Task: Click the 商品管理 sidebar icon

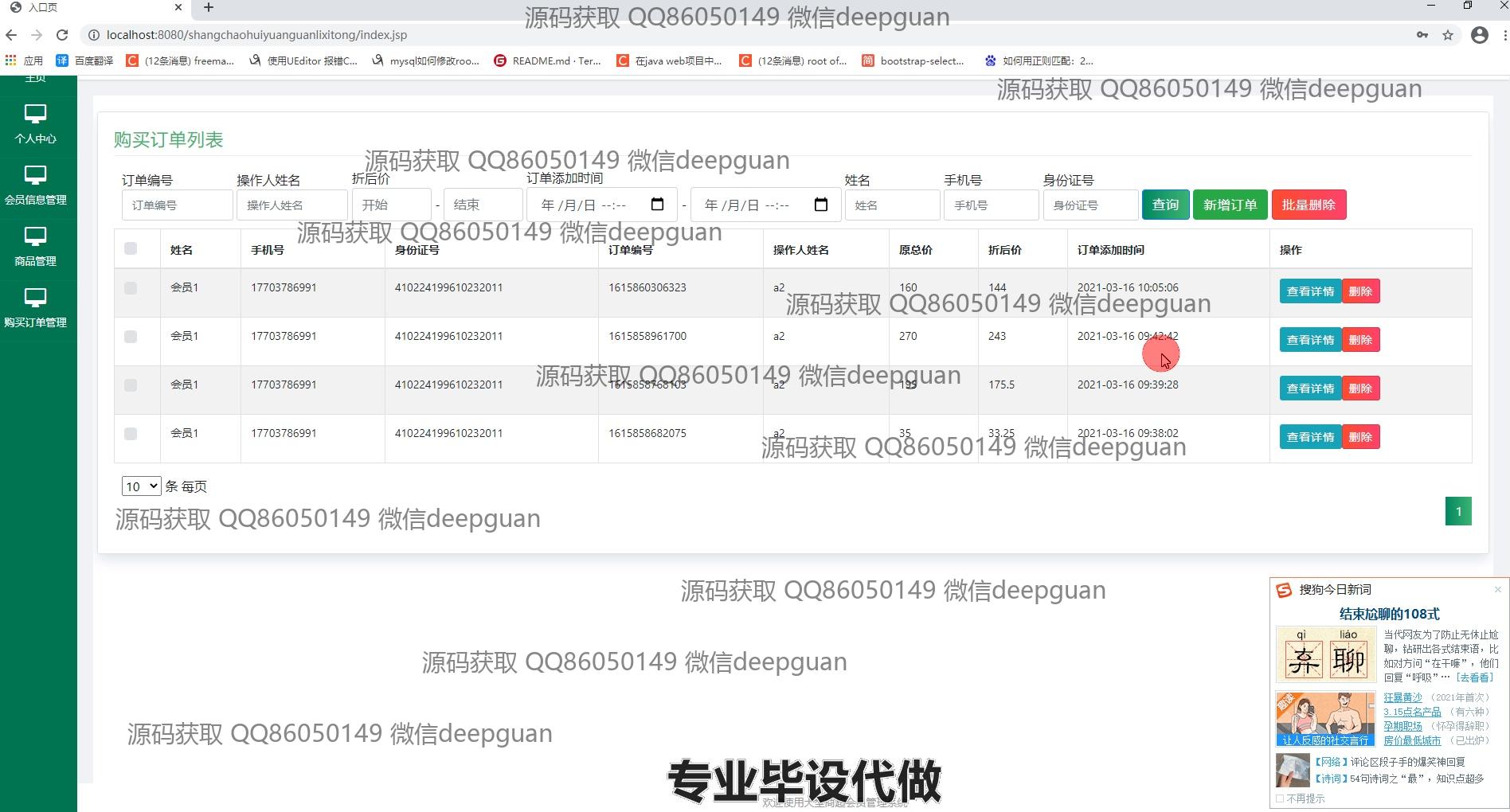Action: pyautogui.click(x=35, y=236)
